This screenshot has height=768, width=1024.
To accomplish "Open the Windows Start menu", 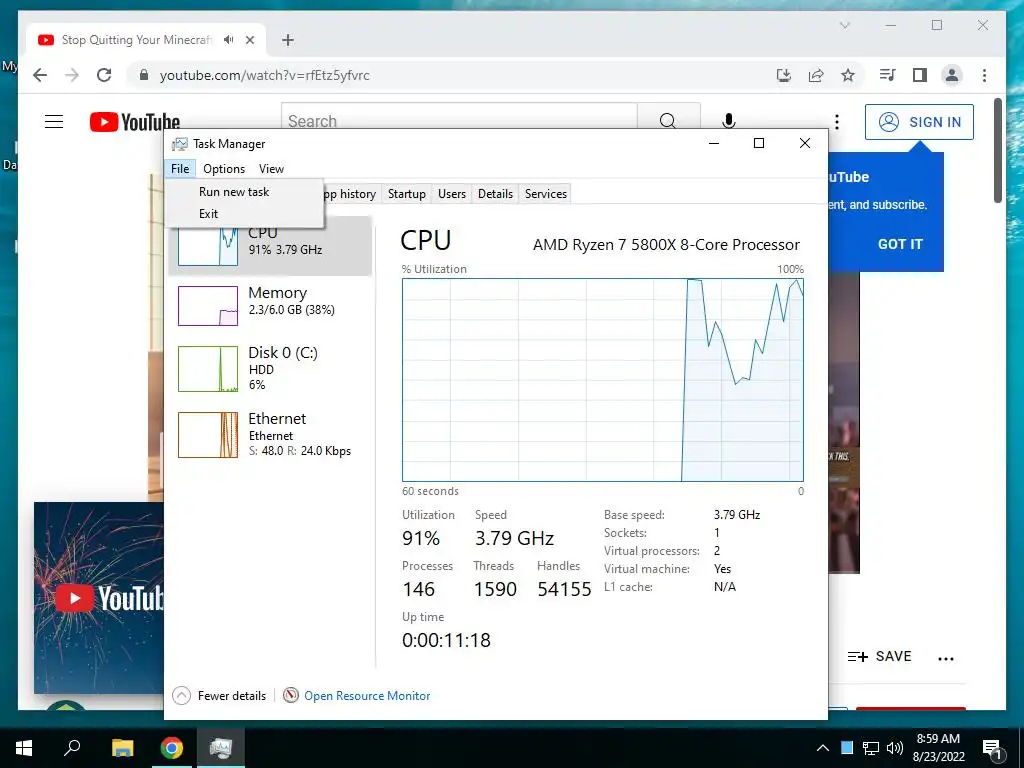I will 24,748.
